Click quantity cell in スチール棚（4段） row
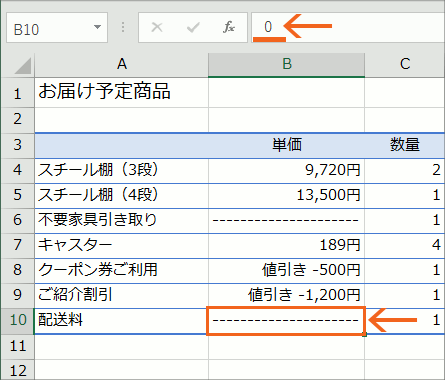Viewport: 445px width, 380px height. point(405,196)
